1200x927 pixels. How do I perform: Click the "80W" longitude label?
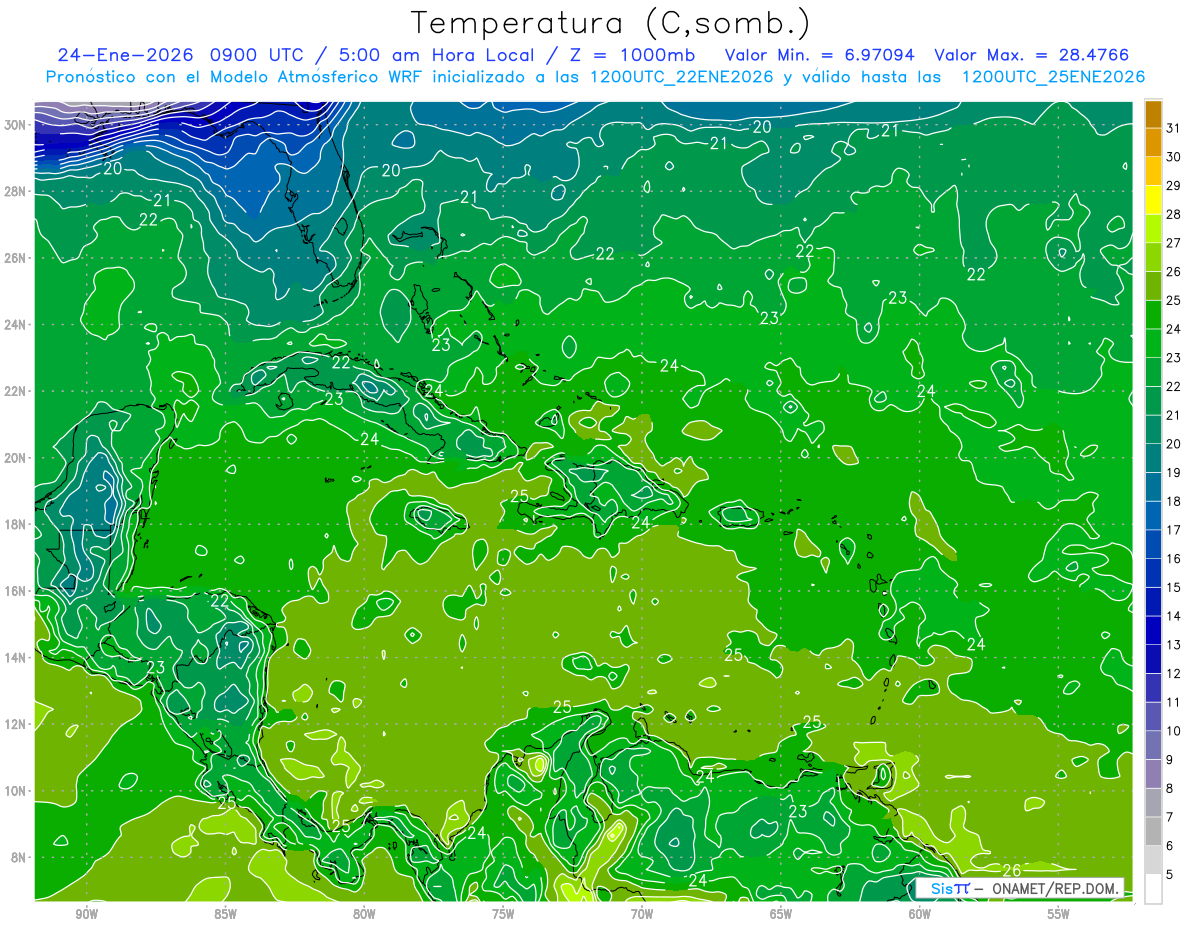(x=364, y=914)
